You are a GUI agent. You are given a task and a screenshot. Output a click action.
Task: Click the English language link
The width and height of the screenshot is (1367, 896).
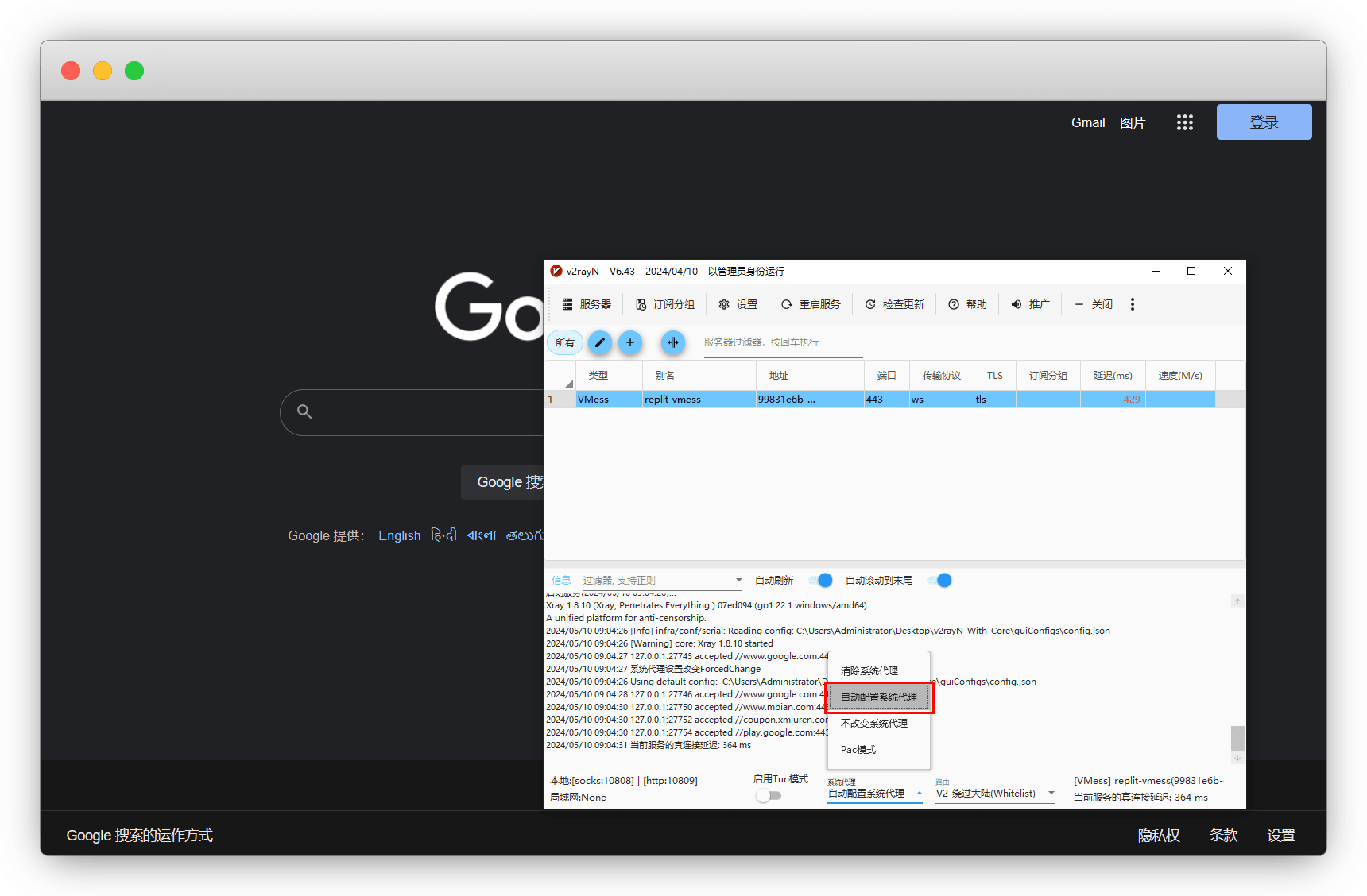point(399,535)
